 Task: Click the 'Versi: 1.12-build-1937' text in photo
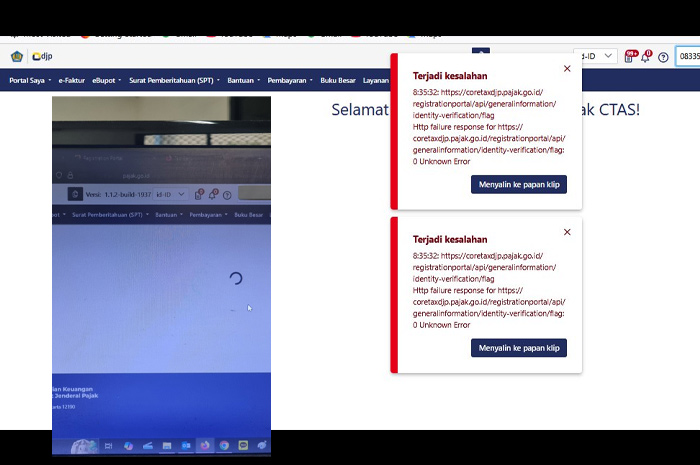[118, 195]
